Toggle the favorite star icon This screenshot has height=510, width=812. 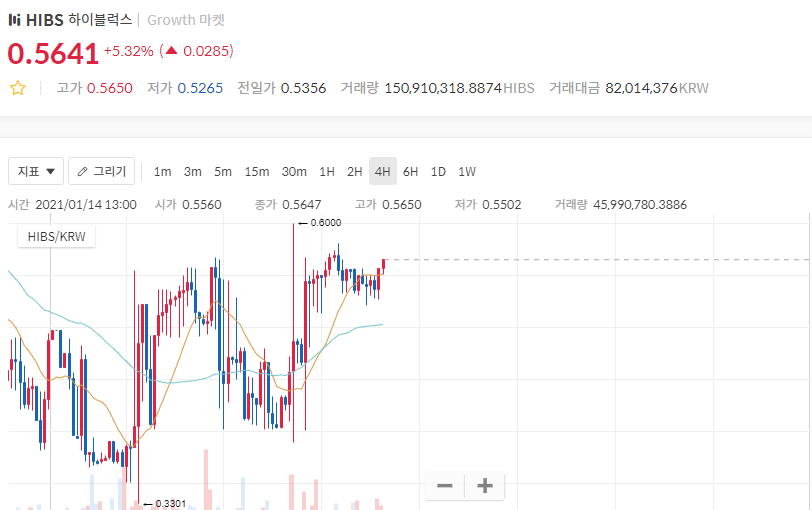click(18, 88)
